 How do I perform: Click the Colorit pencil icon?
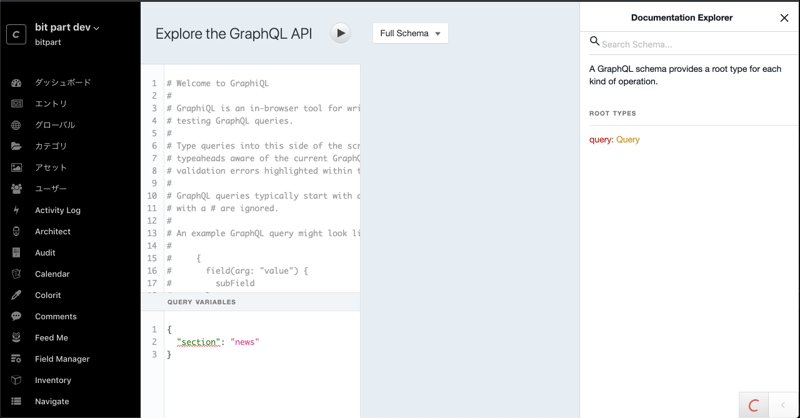coord(16,295)
